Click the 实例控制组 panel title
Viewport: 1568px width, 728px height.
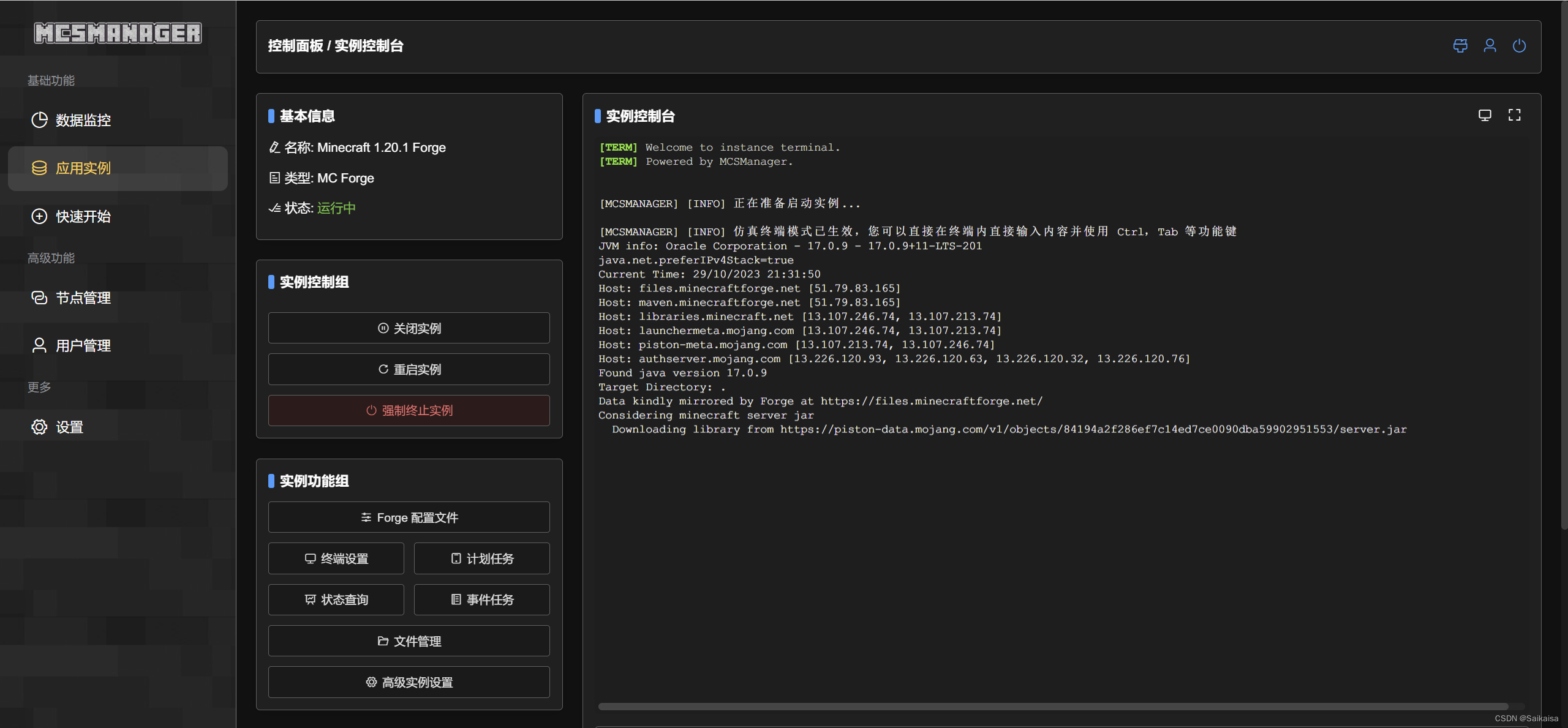click(x=314, y=282)
